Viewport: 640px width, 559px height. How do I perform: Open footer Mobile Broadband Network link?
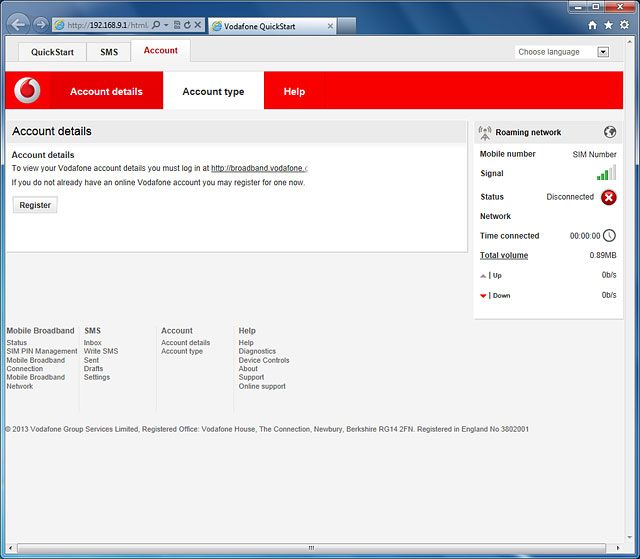pyautogui.click(x=36, y=382)
